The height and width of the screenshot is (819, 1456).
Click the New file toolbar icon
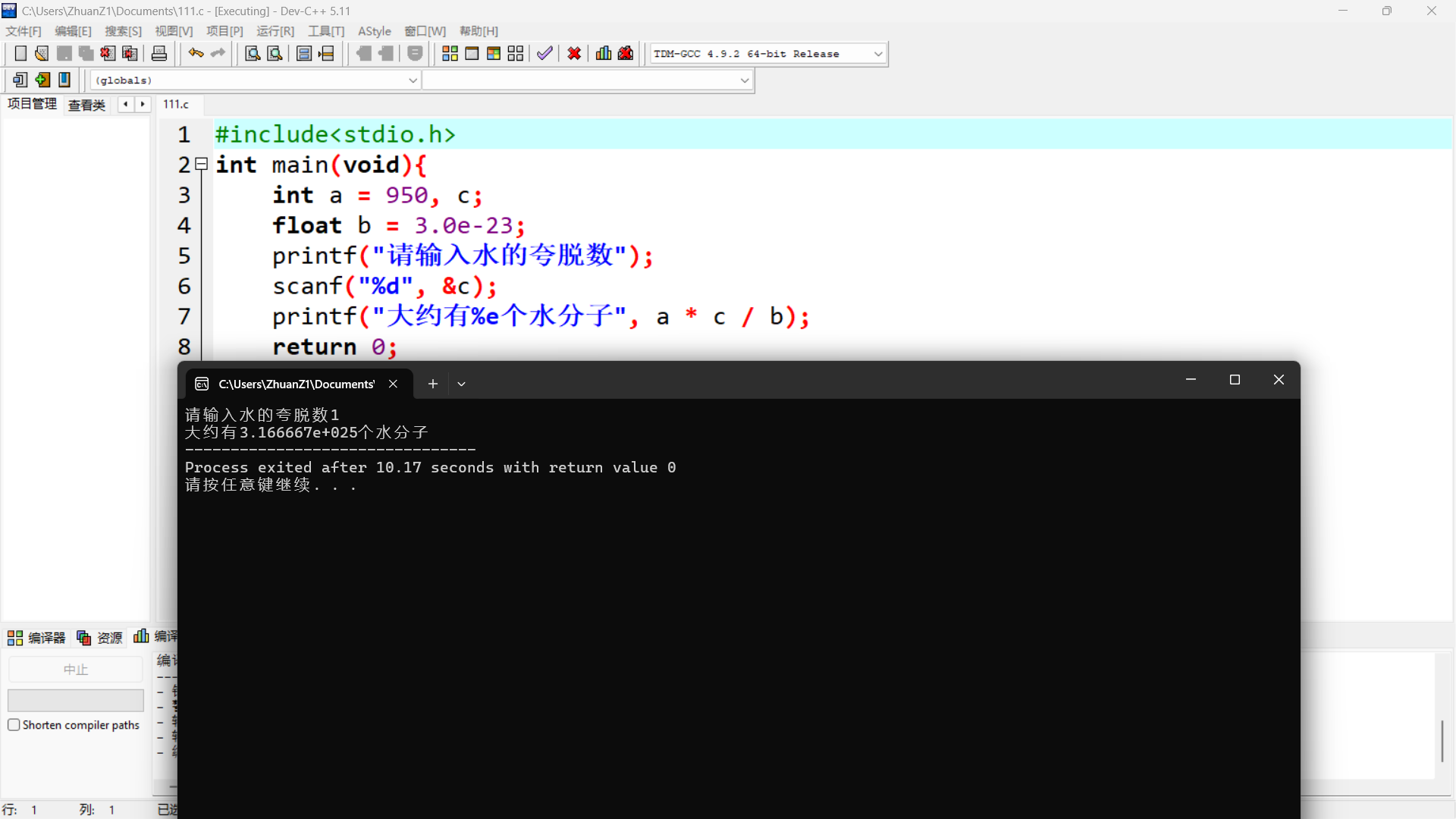coord(20,53)
